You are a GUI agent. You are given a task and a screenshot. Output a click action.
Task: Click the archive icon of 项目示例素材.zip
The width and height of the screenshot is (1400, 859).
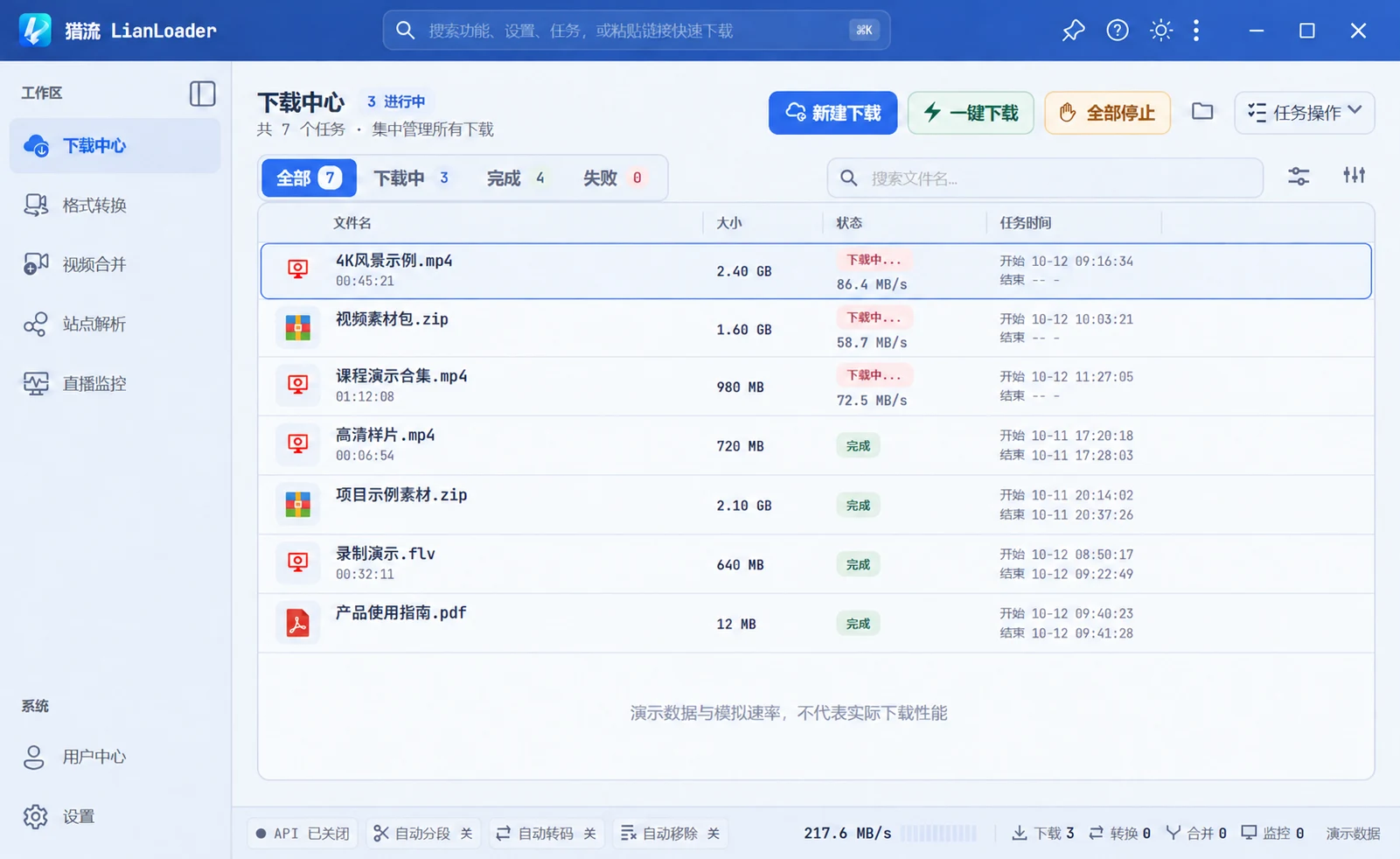297,505
